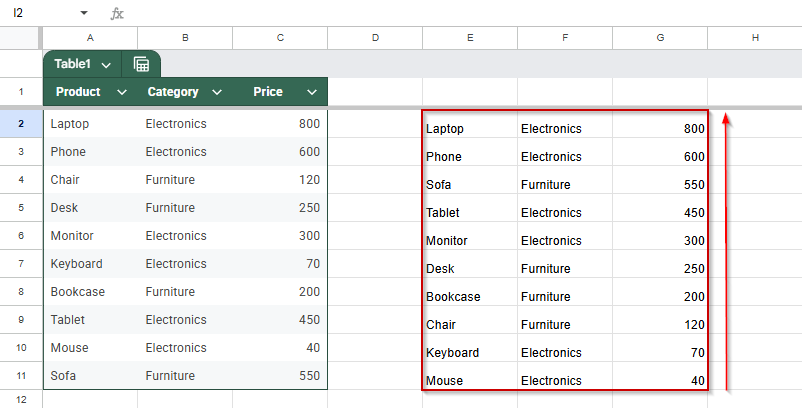Select the Monitor cell in column A
This screenshot has width=802, height=408.
pyautogui.click(x=91, y=236)
